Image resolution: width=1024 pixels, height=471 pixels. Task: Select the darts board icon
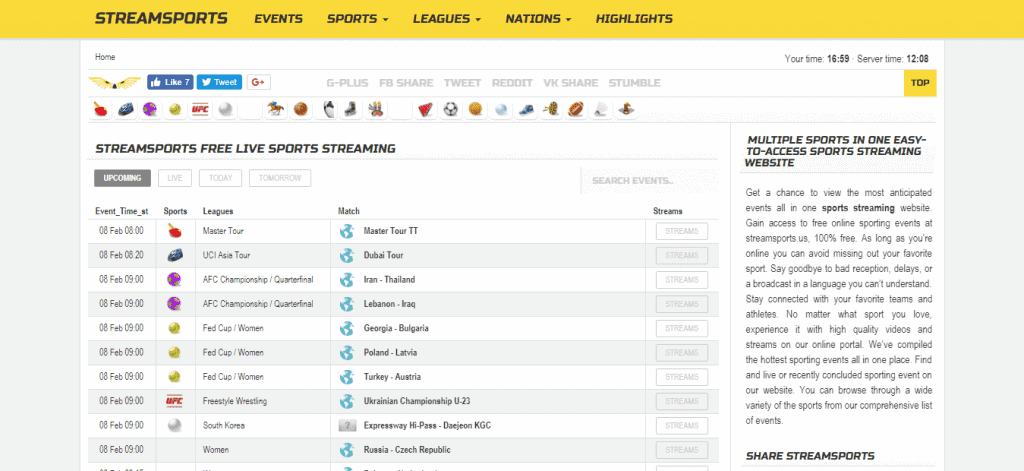(x=551, y=110)
